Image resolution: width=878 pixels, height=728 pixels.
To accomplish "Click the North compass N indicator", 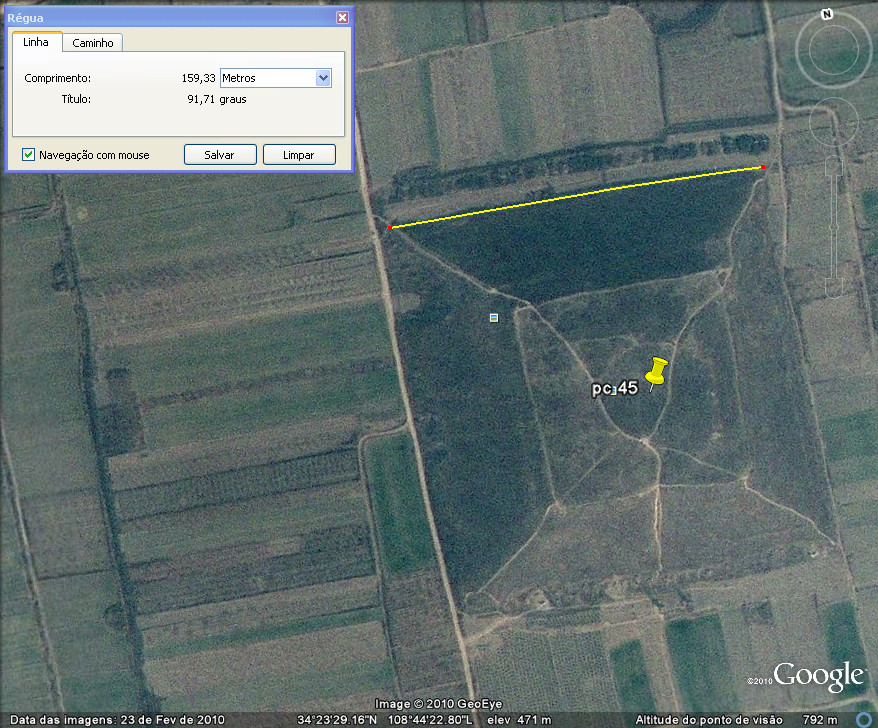I will click(826, 14).
